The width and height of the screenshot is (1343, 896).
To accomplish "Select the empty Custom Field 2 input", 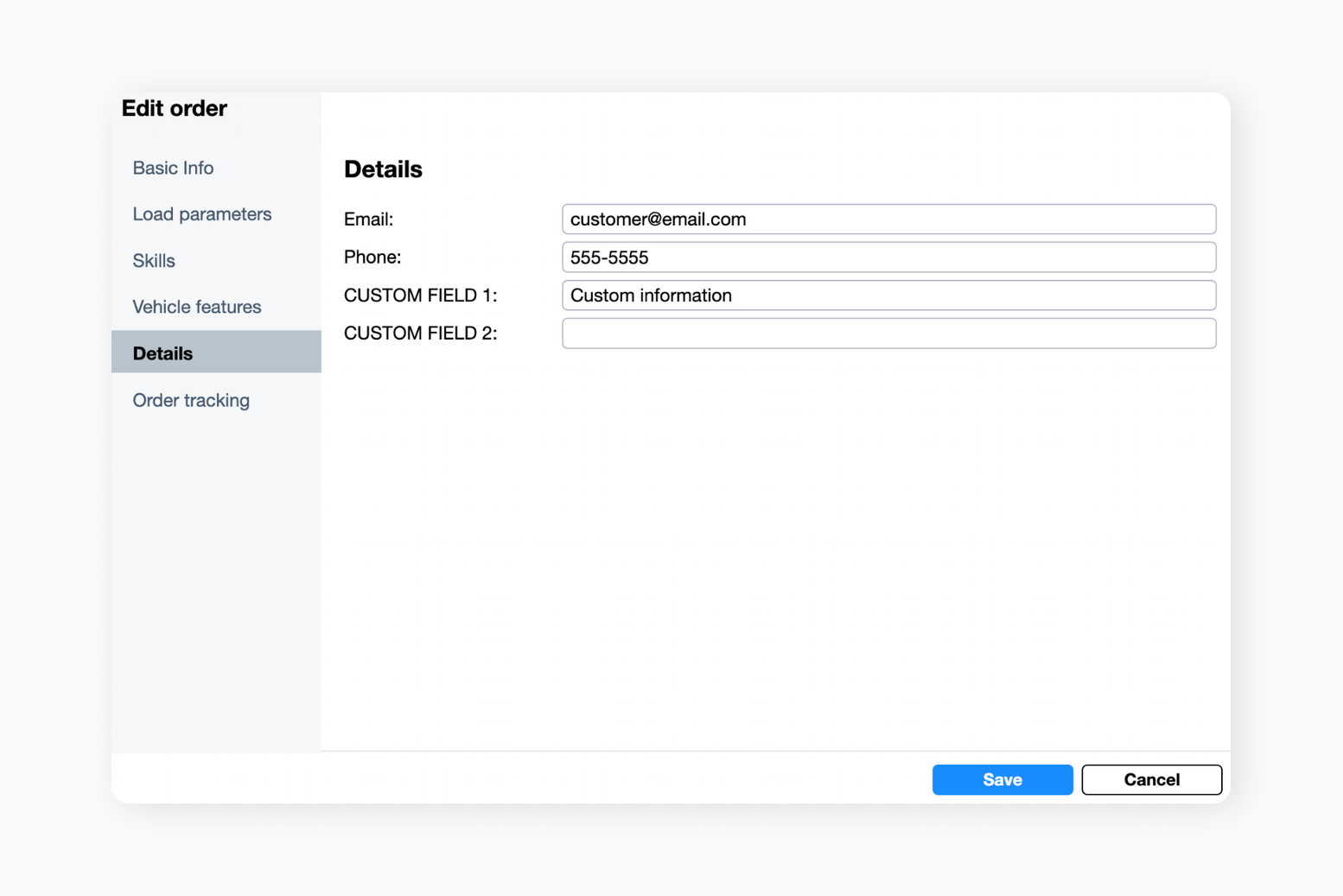I will coord(888,334).
